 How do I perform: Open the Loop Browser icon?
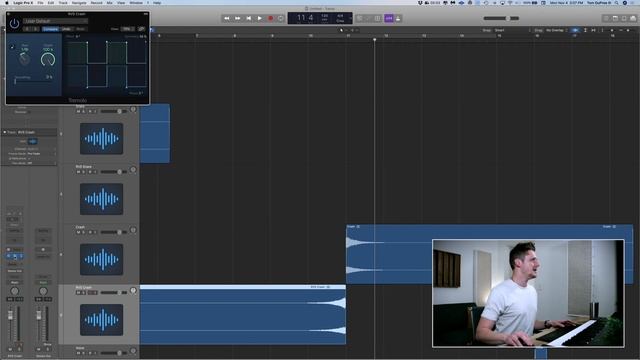pos(624,18)
